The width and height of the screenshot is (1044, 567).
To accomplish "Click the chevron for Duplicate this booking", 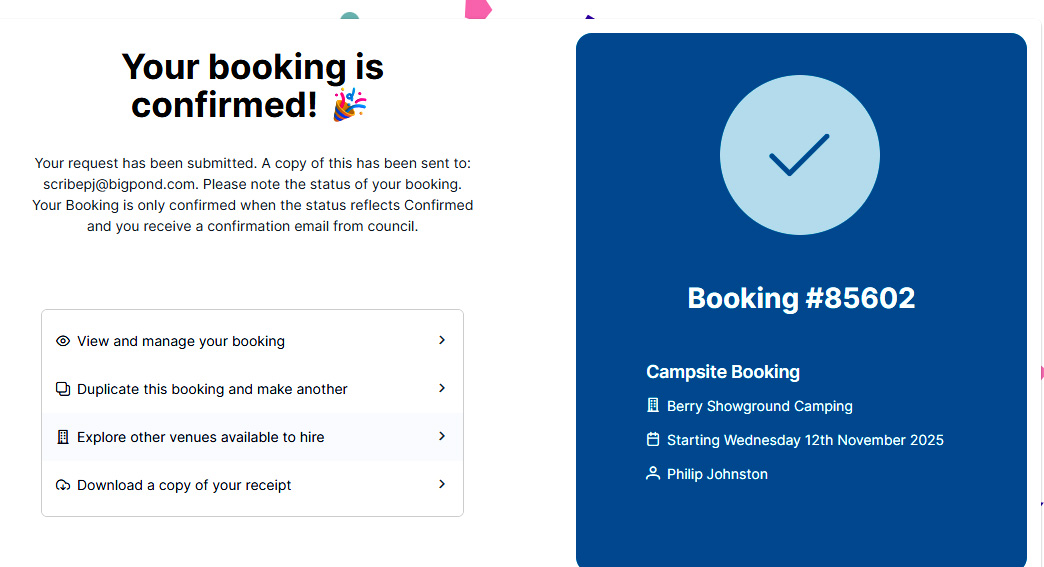I will click(441, 388).
